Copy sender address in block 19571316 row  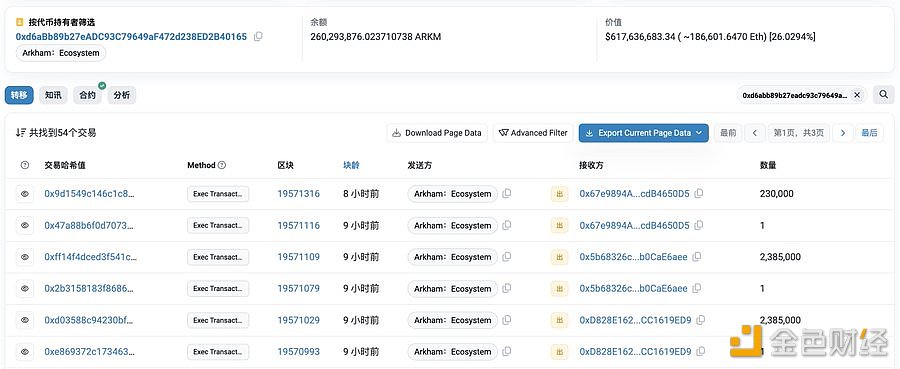click(507, 194)
